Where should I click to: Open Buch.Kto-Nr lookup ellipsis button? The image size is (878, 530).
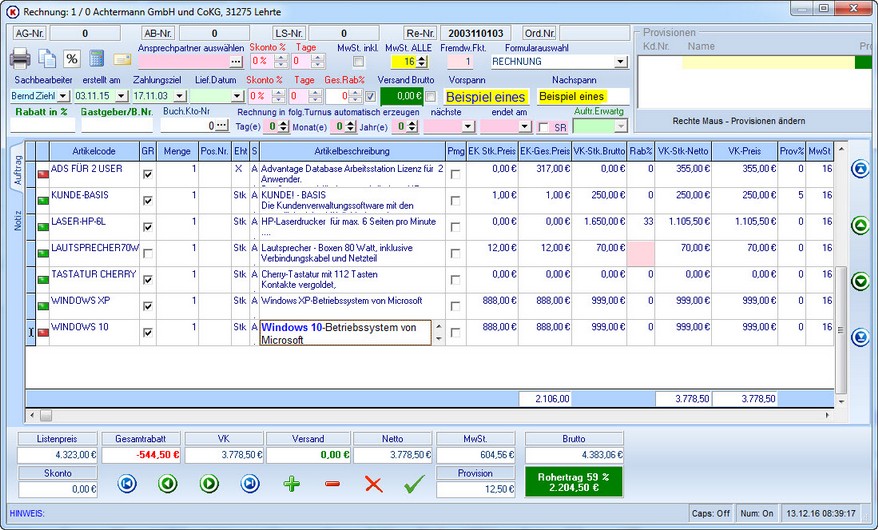[222, 125]
